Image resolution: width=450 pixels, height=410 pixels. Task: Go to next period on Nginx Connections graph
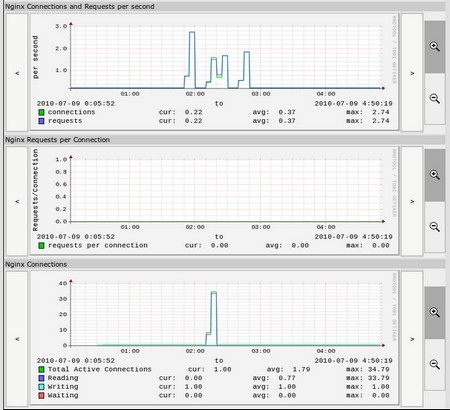click(412, 339)
